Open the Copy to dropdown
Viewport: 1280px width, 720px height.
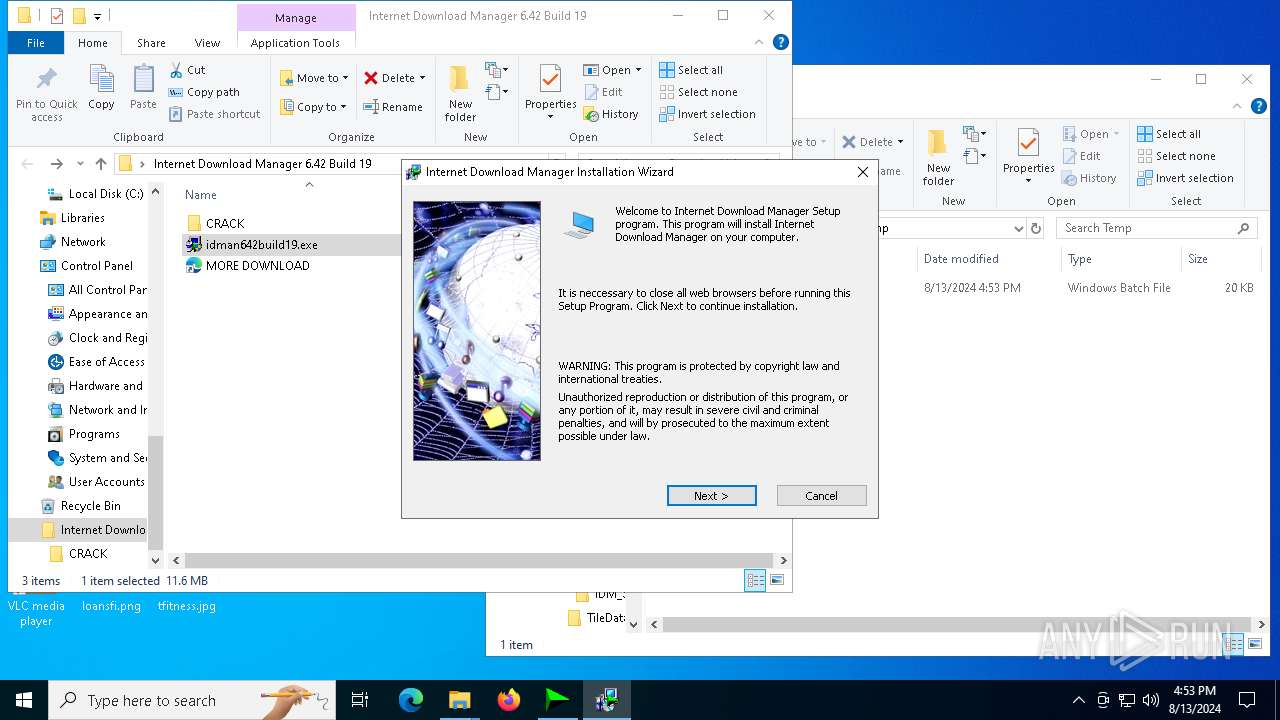(x=313, y=107)
